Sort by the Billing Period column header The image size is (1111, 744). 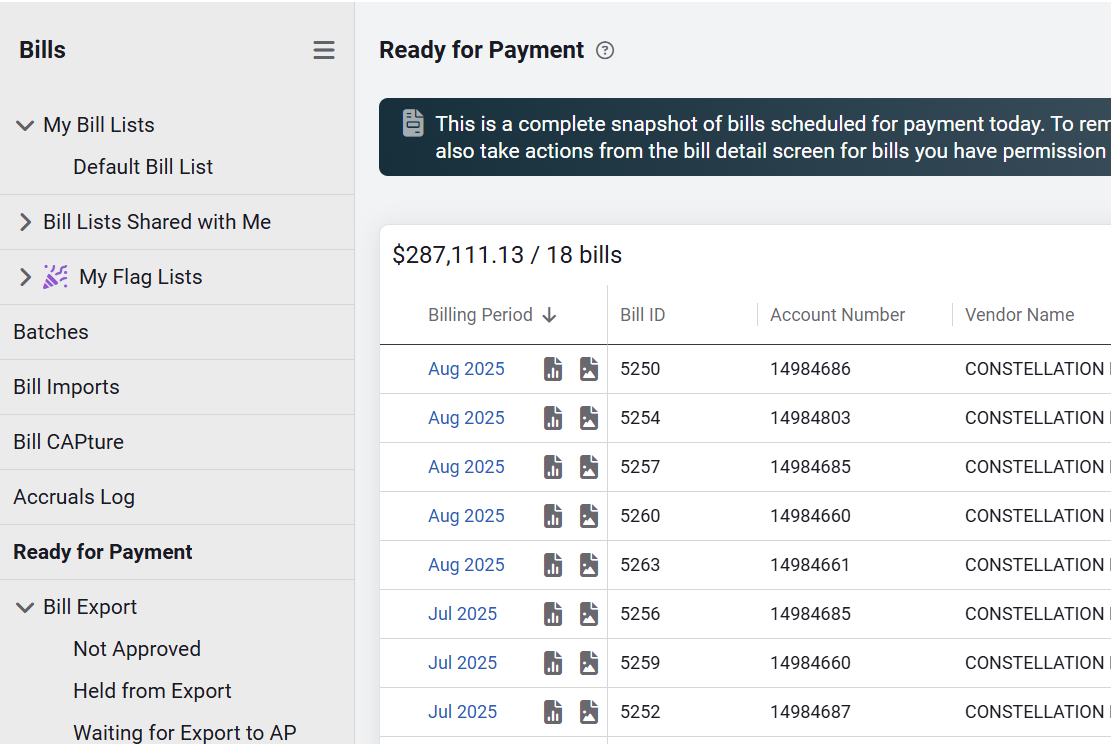pyautogui.click(x=481, y=315)
